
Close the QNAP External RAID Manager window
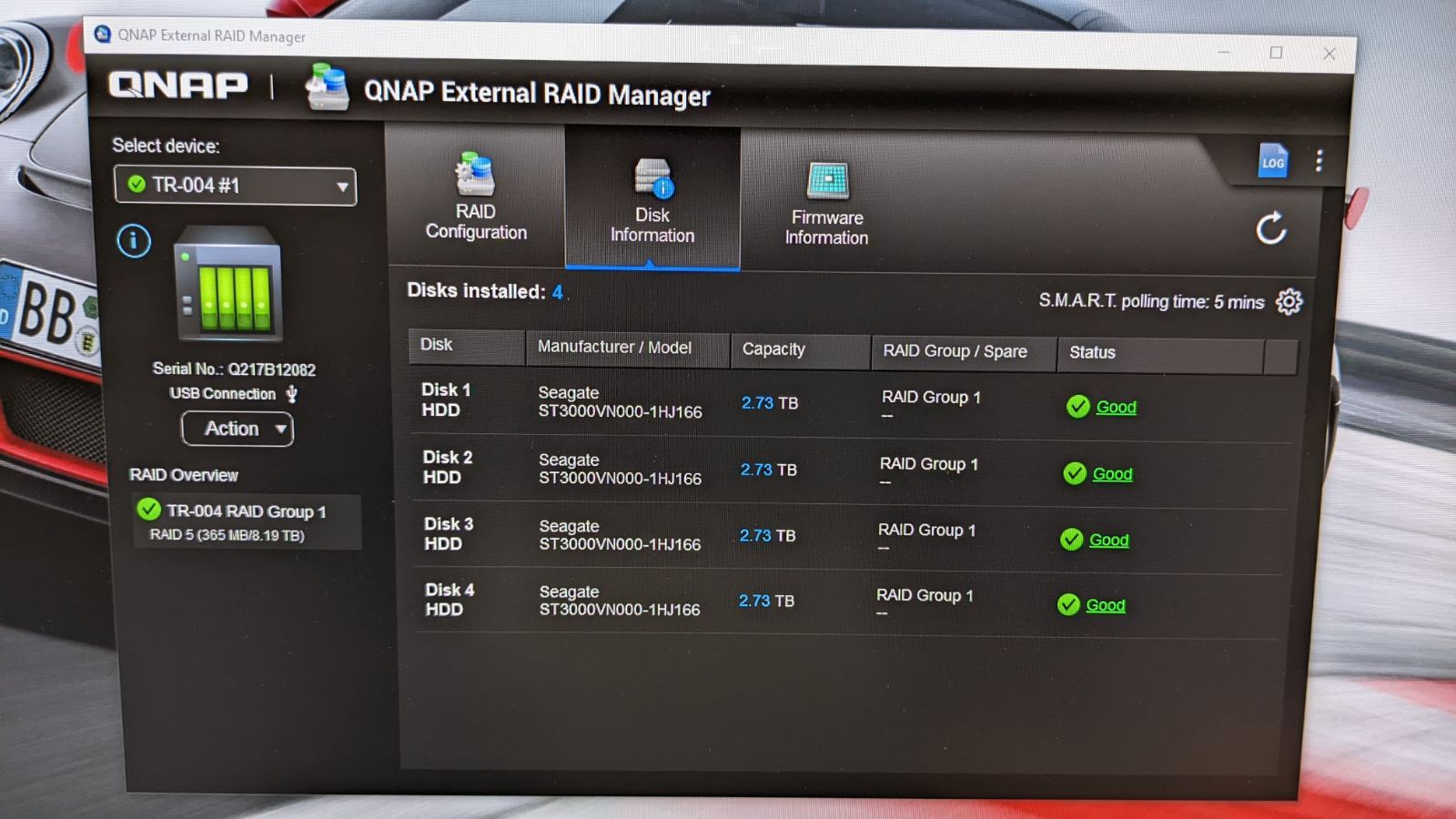[x=1330, y=54]
